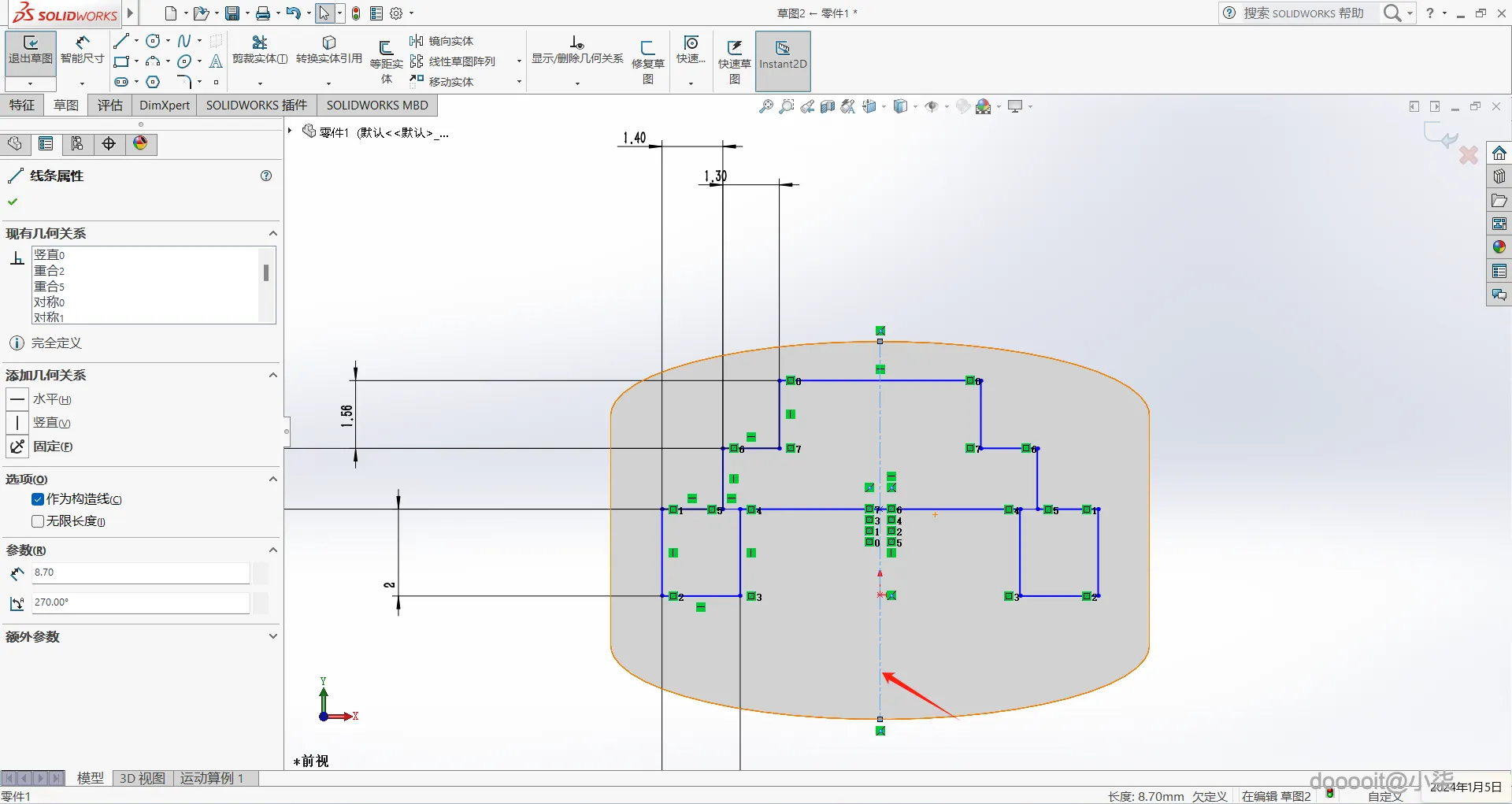Open the DisplayManager color wheel tab
Image resolution: width=1512 pixels, height=804 pixels.
coord(140,143)
